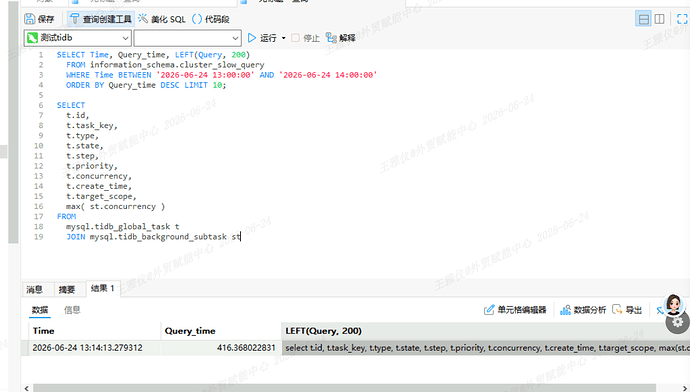
Task: Select the 信息 info sub-tab
Action: [72, 310]
